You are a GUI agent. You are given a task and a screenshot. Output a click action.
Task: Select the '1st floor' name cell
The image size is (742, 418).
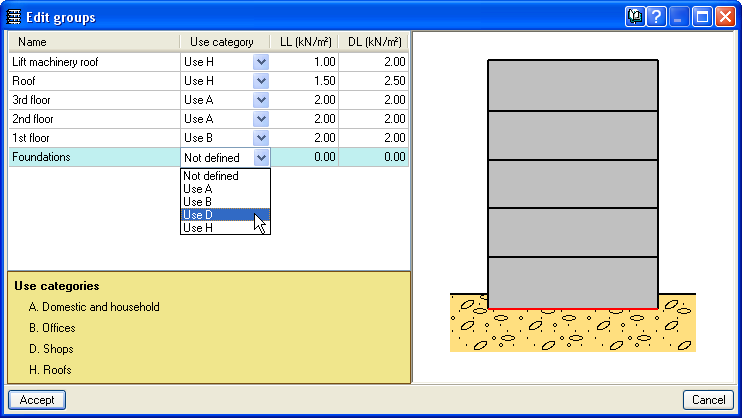pos(94,138)
